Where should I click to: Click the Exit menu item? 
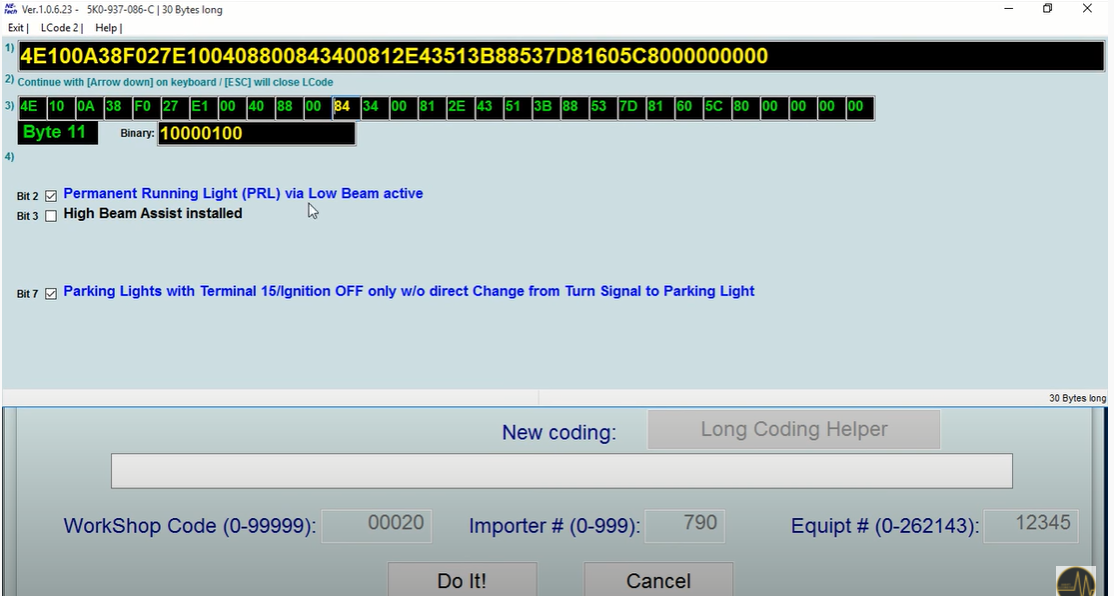pyautogui.click(x=15, y=27)
